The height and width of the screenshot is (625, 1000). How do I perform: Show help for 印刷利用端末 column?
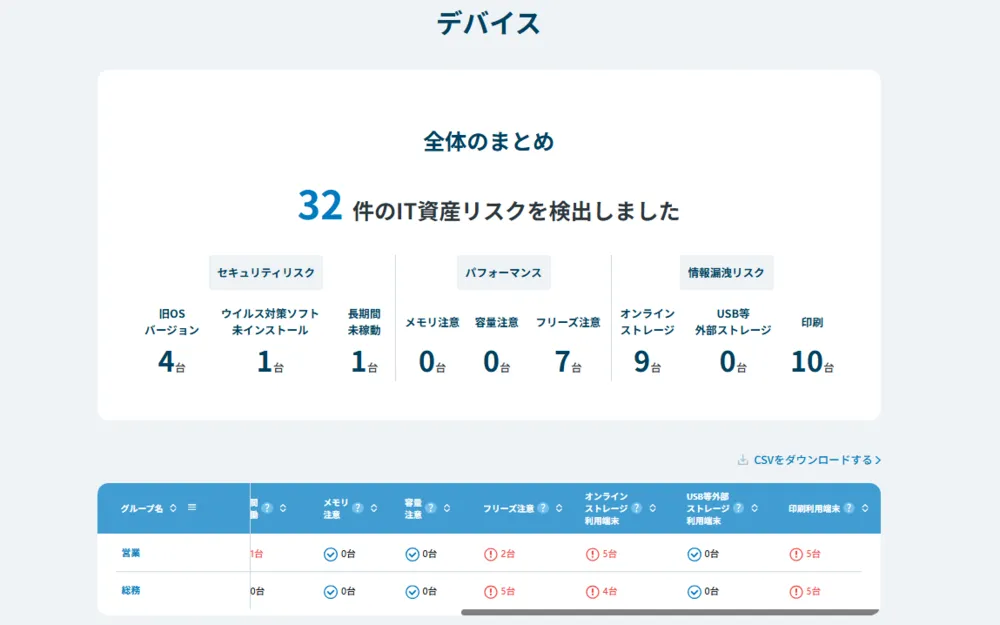(x=849, y=508)
